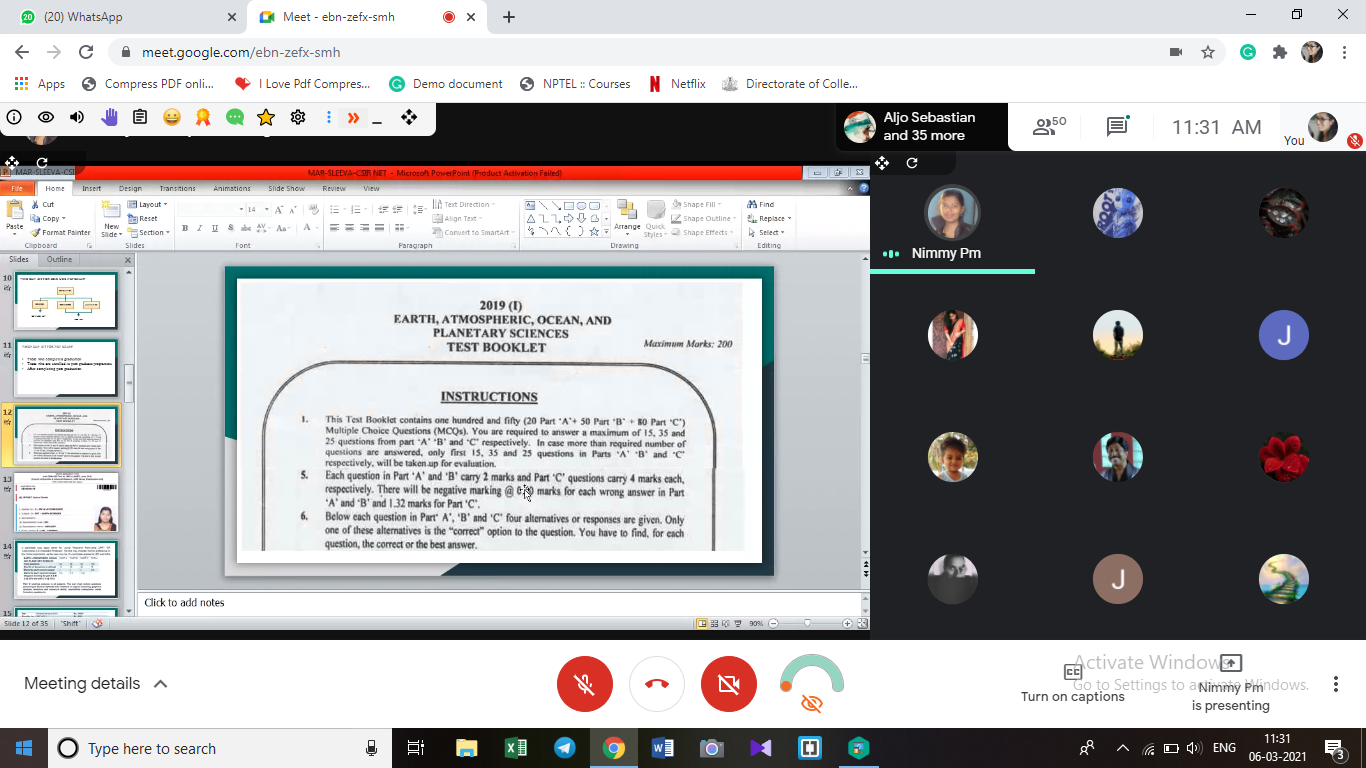1366x768 pixels.
Task: Open the chat messages panel
Action: (1117, 127)
